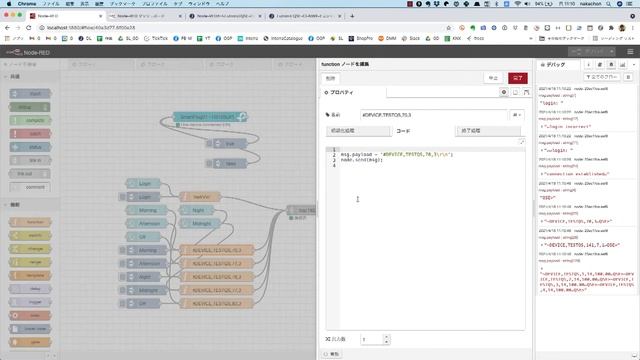Click the 削除 delete button in tray
The width and height of the screenshot is (640, 360).
(x=330, y=78)
